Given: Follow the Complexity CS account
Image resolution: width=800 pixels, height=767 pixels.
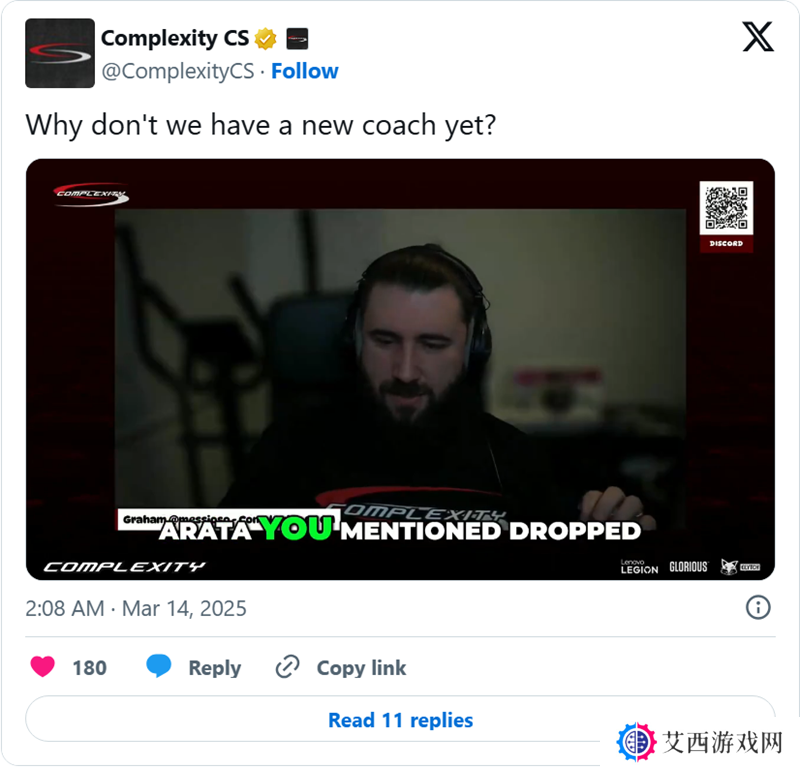Looking at the screenshot, I should tap(305, 71).
